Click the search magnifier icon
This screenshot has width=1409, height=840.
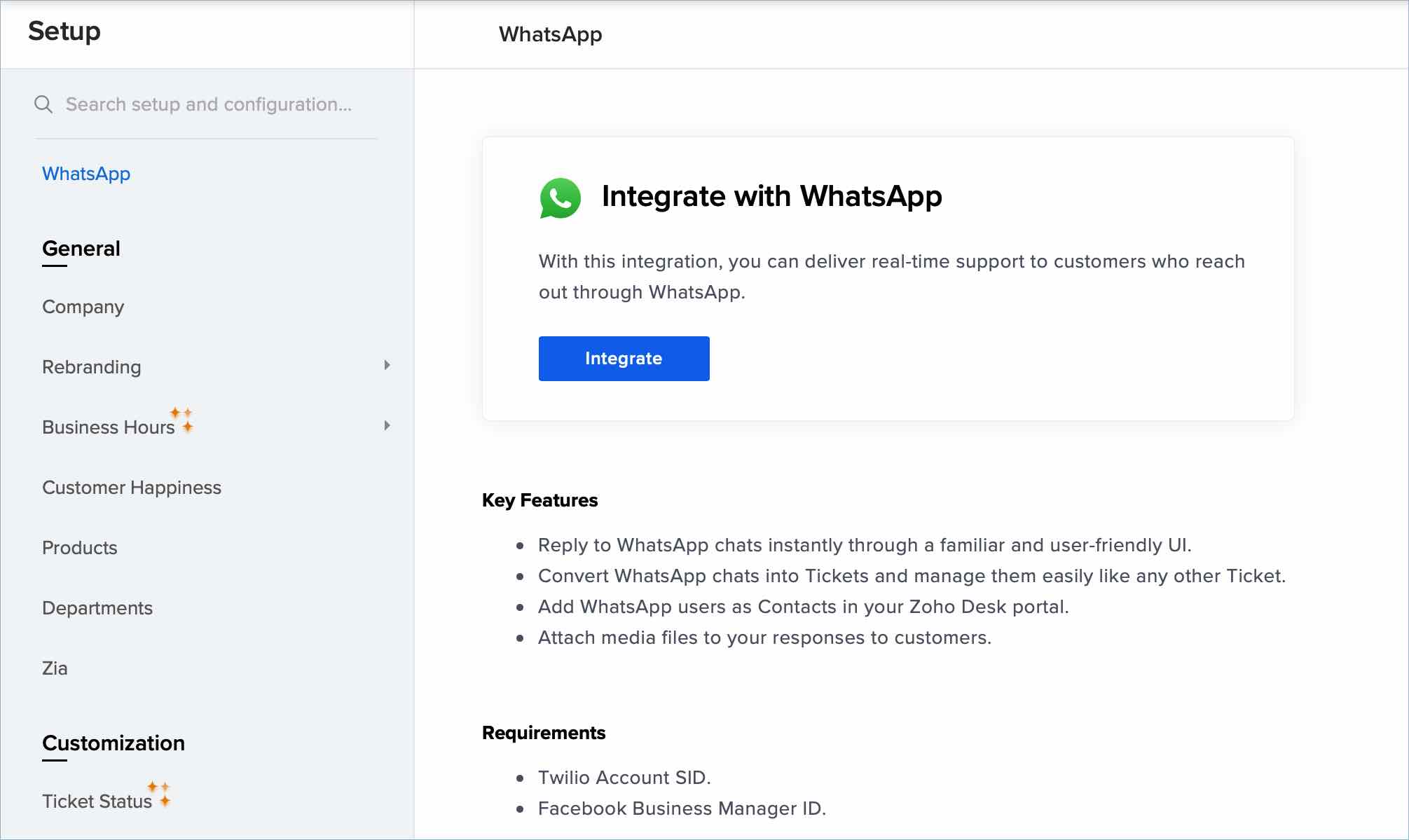pyautogui.click(x=43, y=104)
